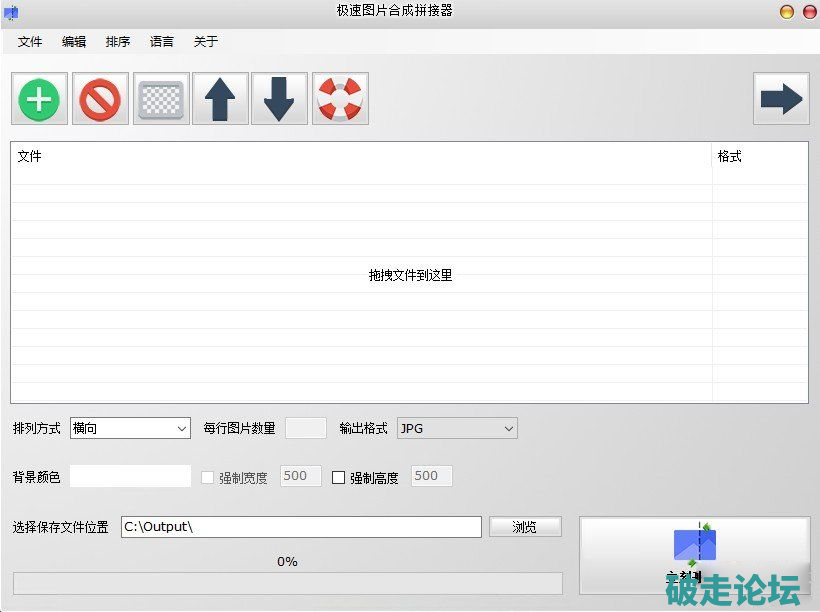This screenshot has width=820, height=612.
Task: Click the checkered clear list icon
Action: coord(160,99)
